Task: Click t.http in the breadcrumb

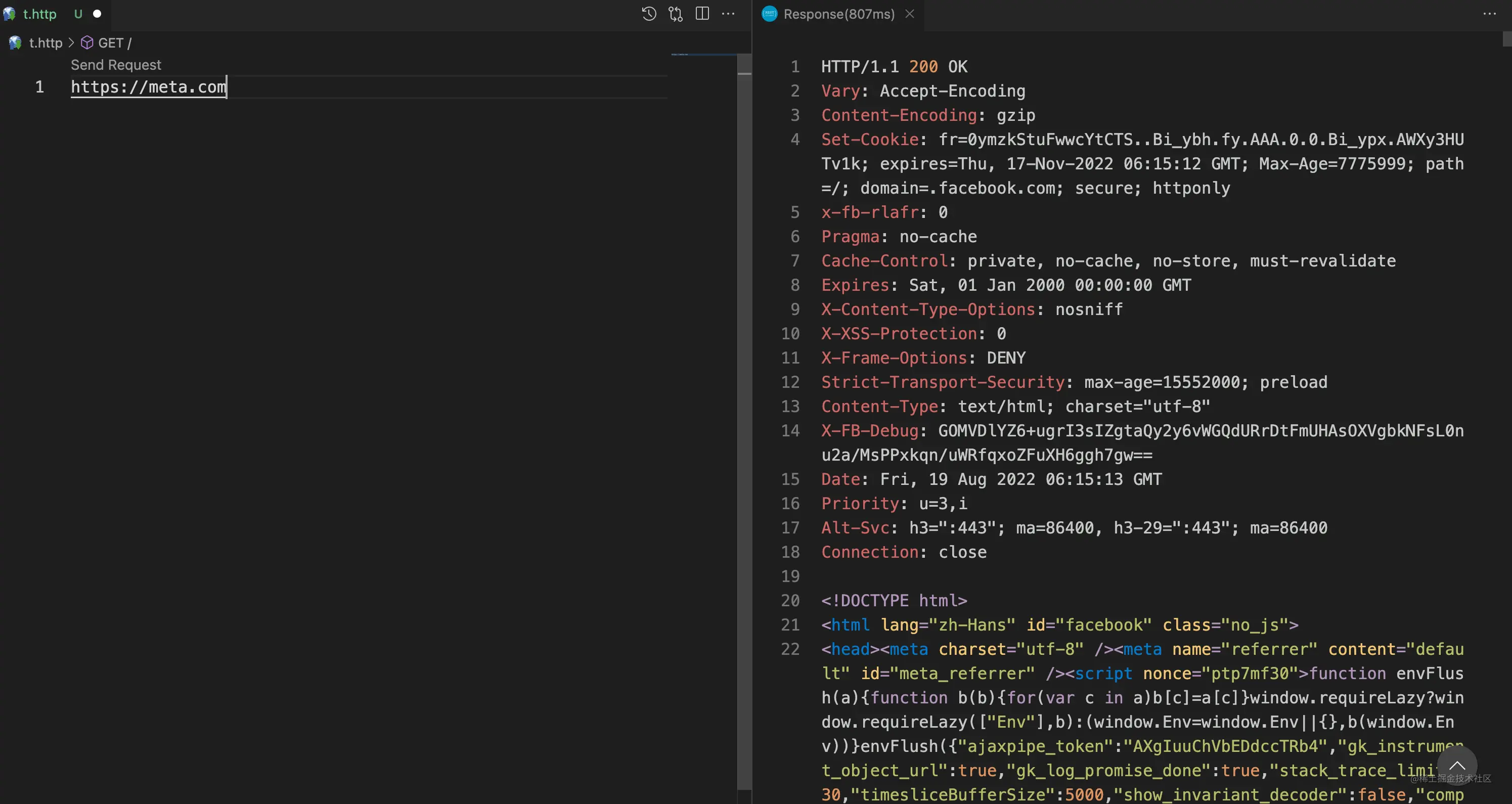Action: tap(45, 43)
